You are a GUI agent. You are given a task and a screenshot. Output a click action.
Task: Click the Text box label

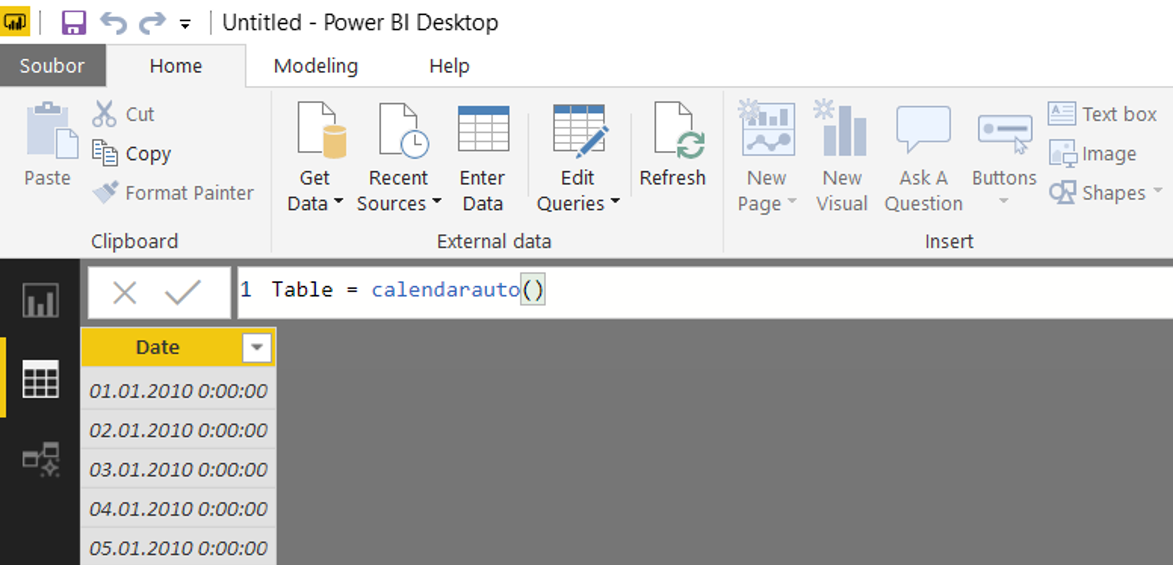tap(1119, 114)
